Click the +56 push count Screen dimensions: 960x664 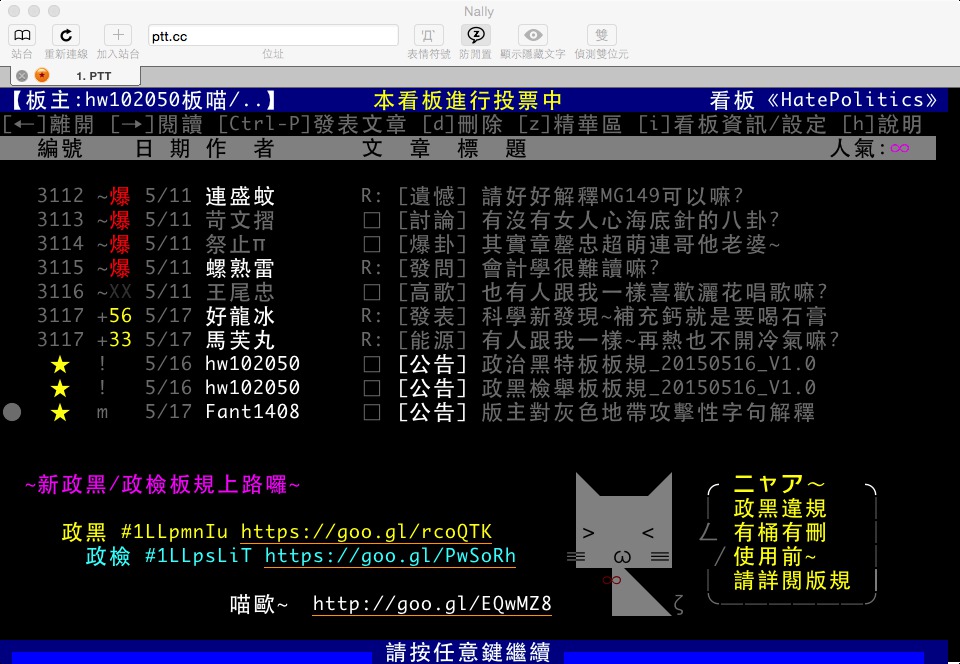[114, 316]
